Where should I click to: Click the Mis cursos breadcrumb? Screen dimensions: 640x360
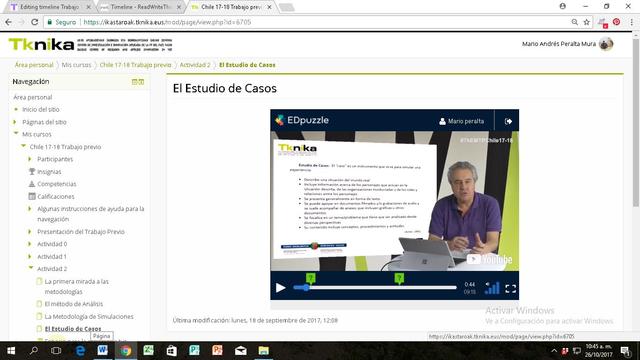pos(76,65)
